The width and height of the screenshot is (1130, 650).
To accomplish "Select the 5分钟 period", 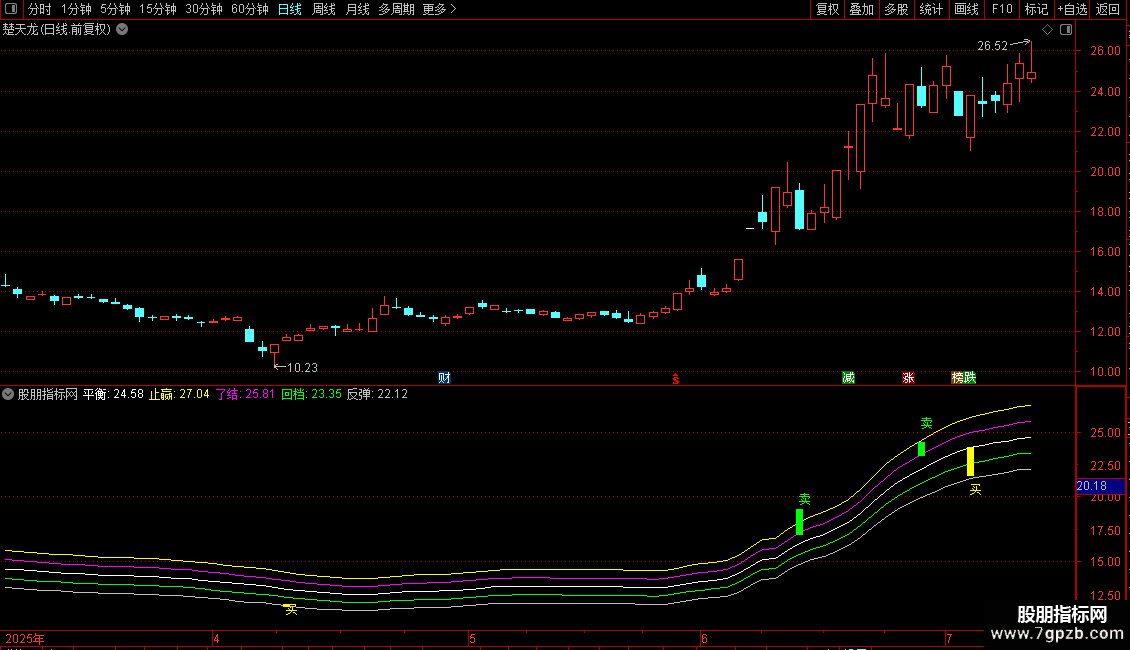I will point(115,9).
